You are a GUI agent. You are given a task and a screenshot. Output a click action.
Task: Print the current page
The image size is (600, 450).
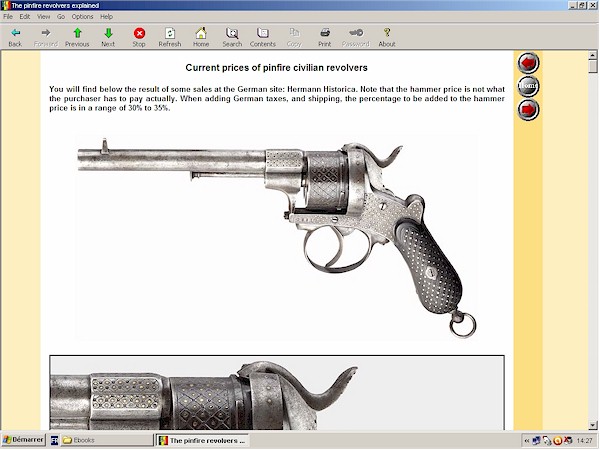point(325,38)
